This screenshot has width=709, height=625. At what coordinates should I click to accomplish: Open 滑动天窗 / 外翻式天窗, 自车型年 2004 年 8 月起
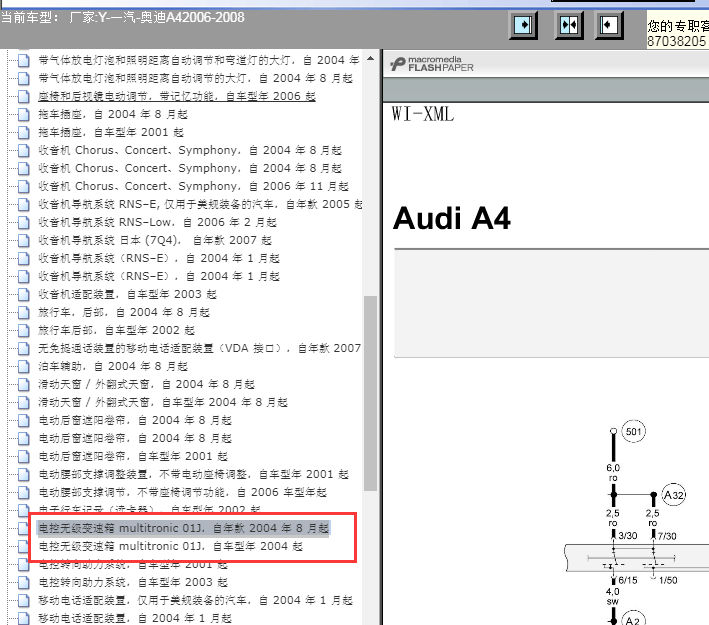click(163, 402)
